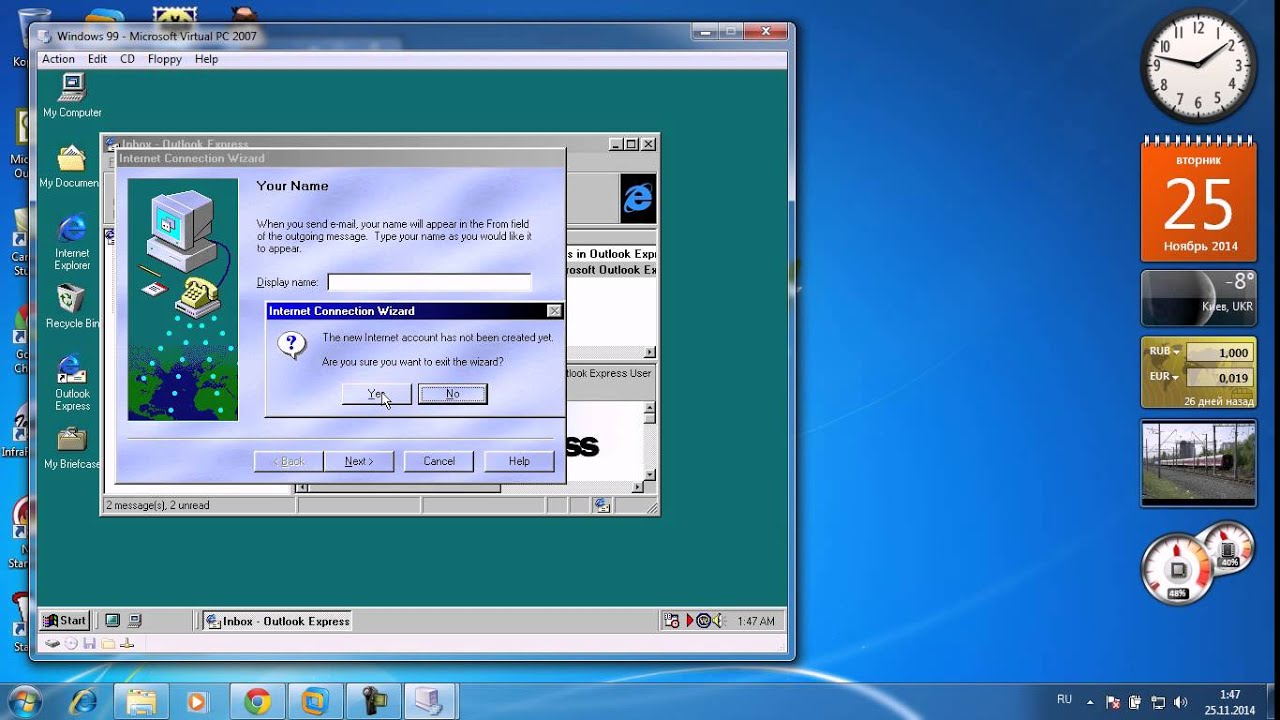Click the wizard Next button

[359, 461]
